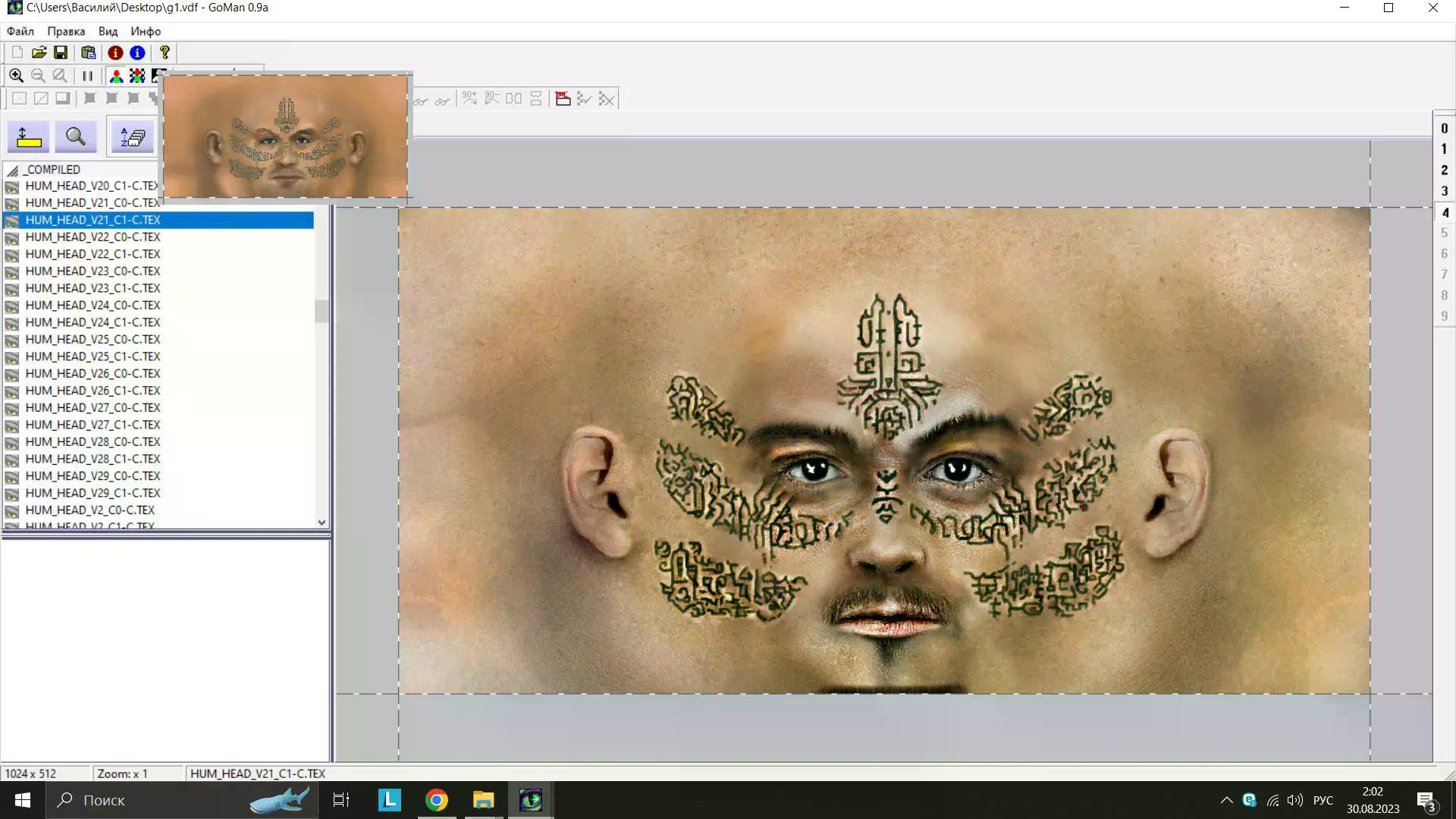Click the zoom out magnifier icon
The width and height of the screenshot is (1456, 819).
38,76
